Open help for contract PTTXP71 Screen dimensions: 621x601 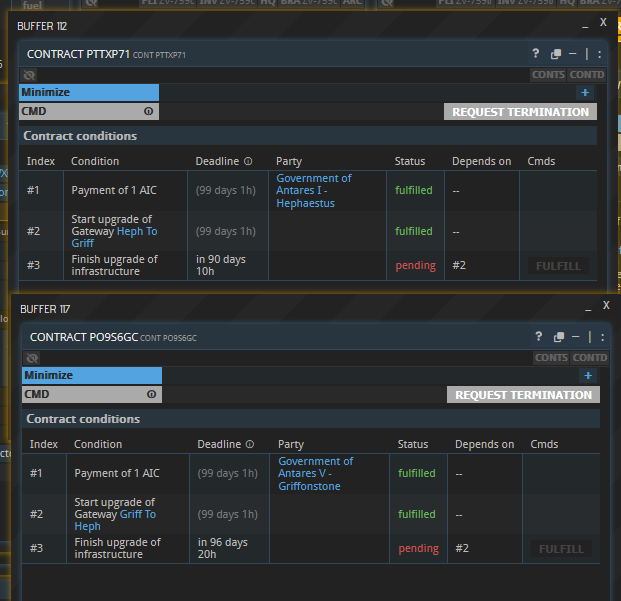click(536, 54)
